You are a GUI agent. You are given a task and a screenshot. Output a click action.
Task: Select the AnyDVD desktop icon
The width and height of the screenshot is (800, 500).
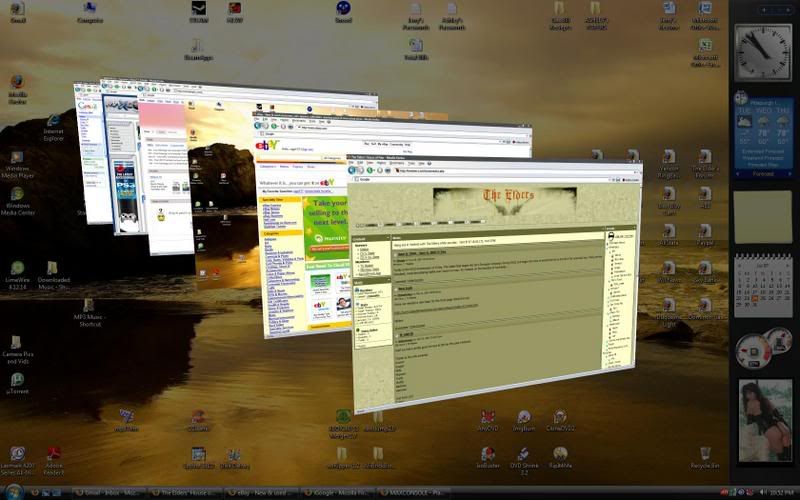487,420
